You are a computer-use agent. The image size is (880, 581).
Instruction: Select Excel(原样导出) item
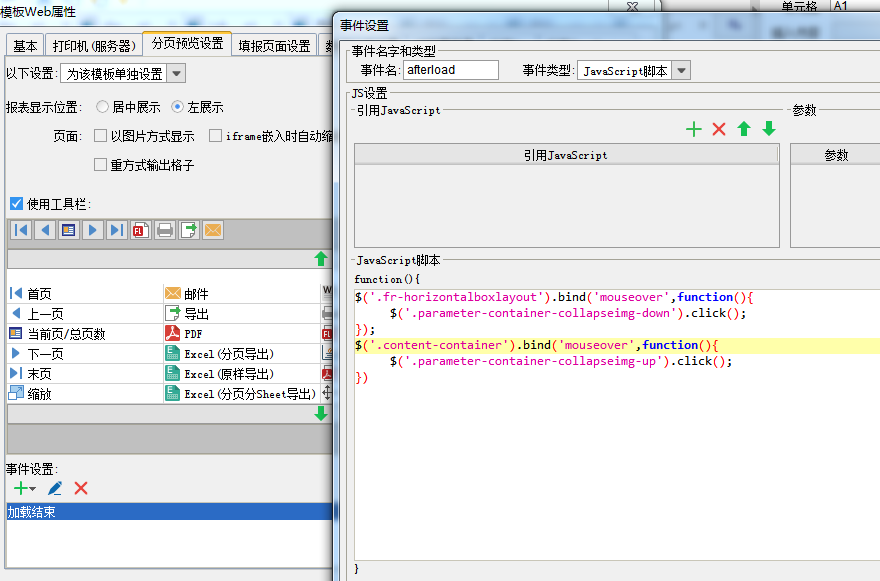point(241,374)
